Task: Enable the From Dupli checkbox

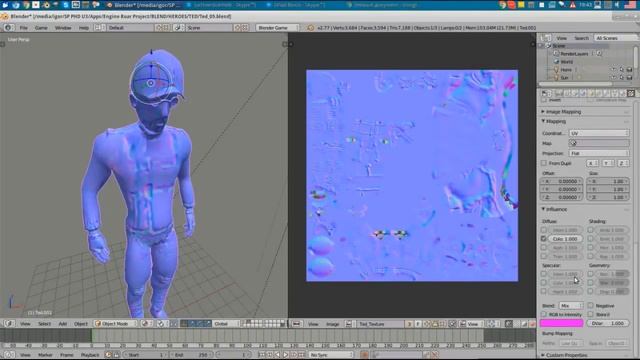Action: click(x=544, y=163)
